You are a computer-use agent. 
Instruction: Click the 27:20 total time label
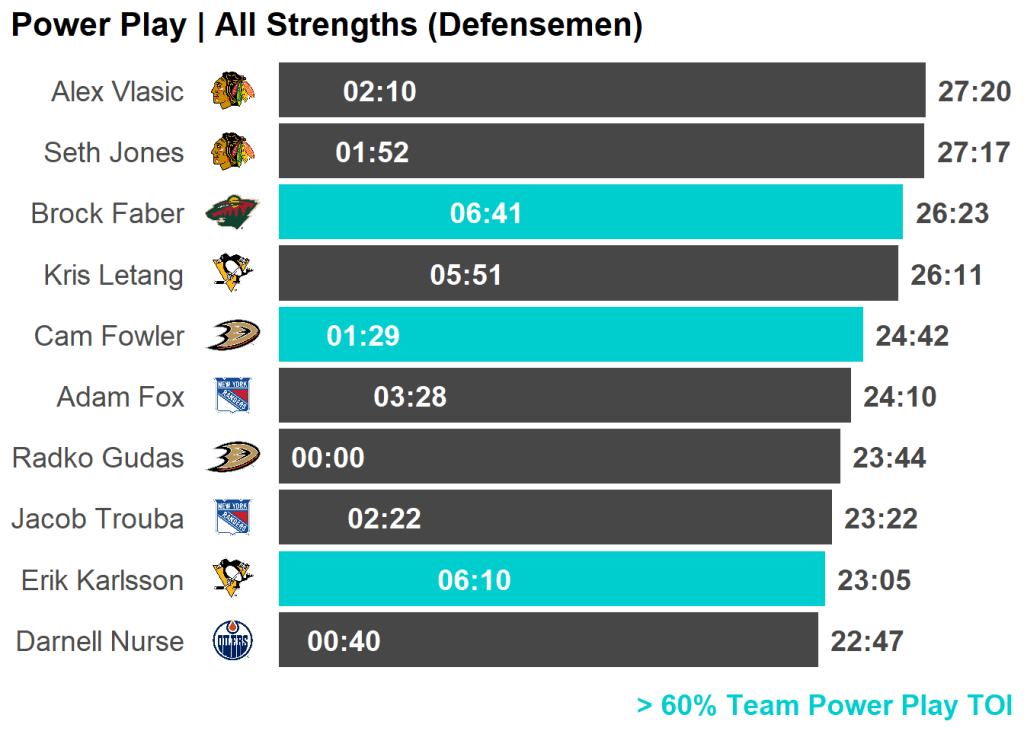(x=974, y=92)
